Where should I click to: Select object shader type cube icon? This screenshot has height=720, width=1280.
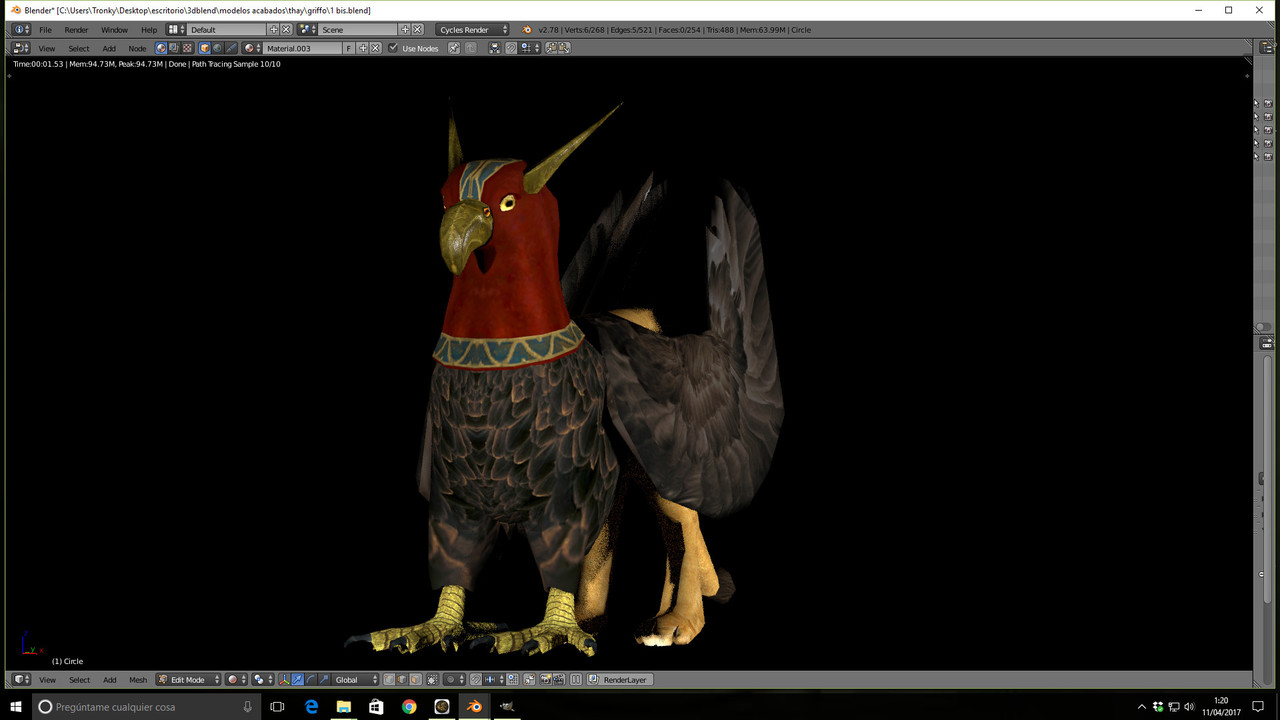pos(204,48)
